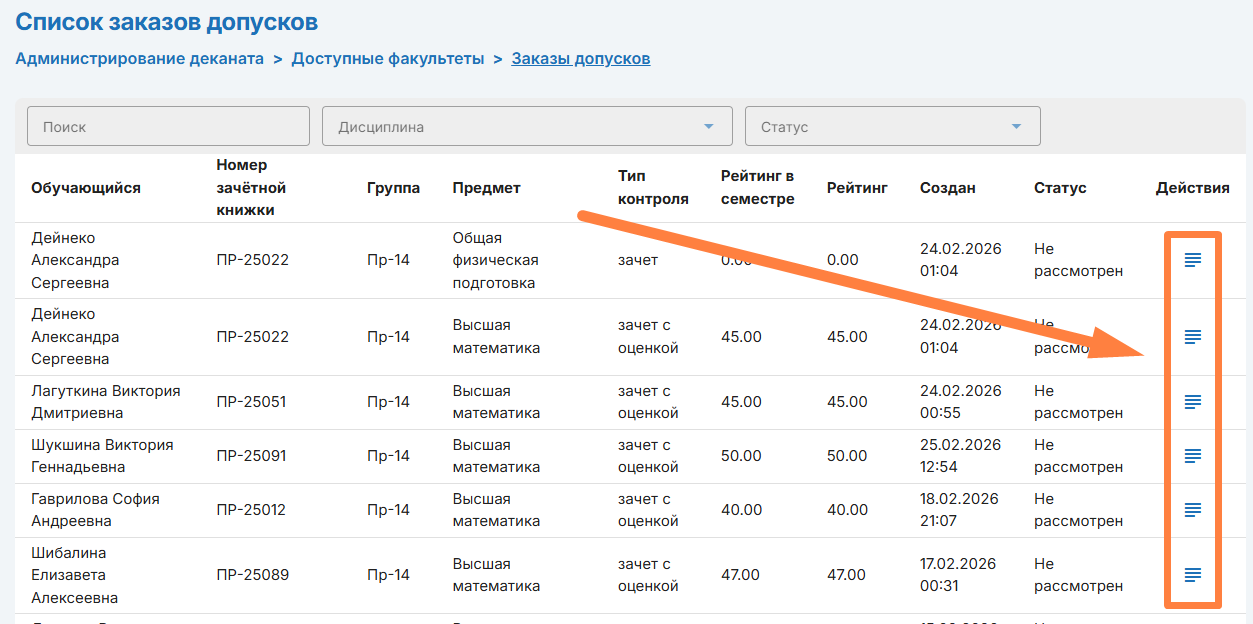Screen dimensions: 1253x624
Task: Click the Рейтинг в семестре column header
Action: (x=757, y=188)
